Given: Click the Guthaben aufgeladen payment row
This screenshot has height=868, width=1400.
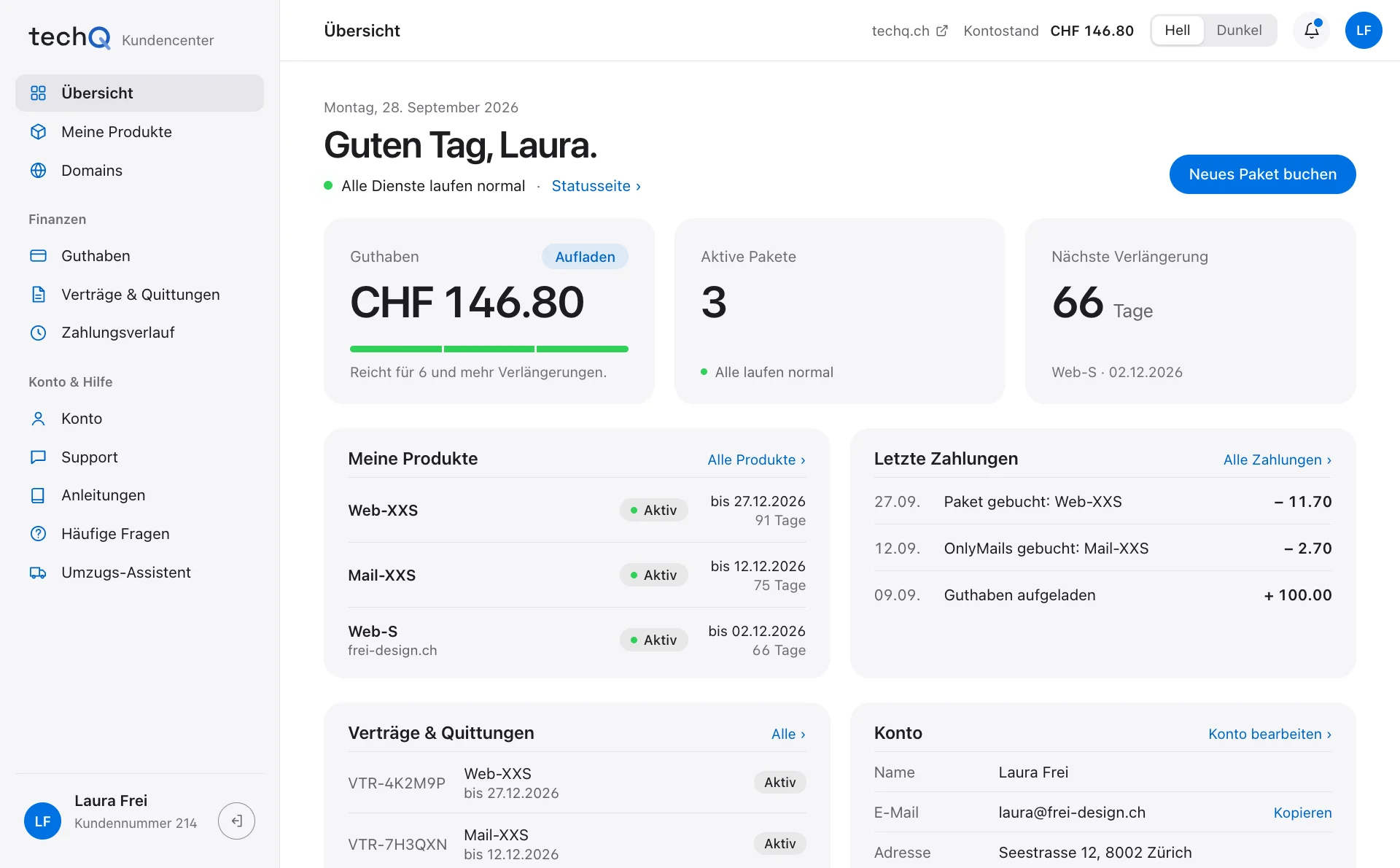Looking at the screenshot, I should [x=1102, y=594].
